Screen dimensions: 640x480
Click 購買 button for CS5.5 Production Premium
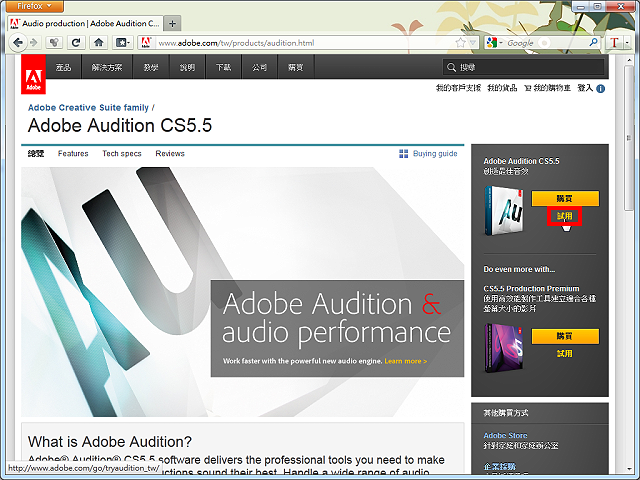[565, 336]
